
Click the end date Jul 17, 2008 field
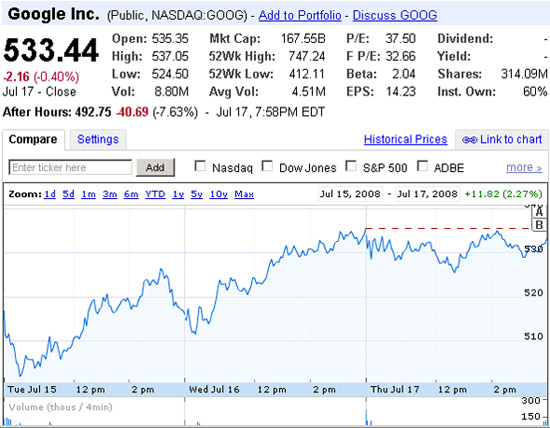427,194
